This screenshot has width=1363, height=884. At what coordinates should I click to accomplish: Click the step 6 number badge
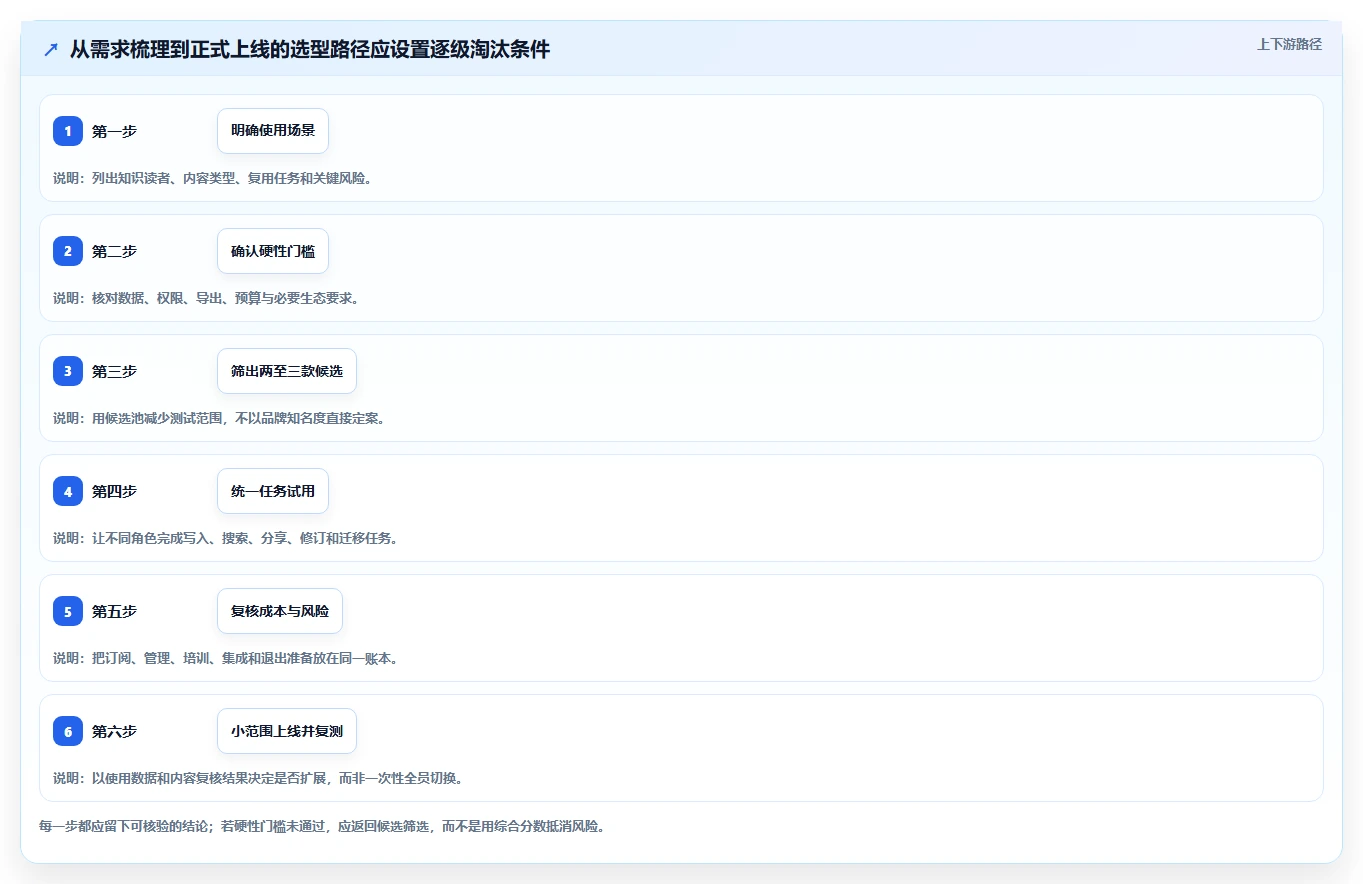tap(68, 731)
